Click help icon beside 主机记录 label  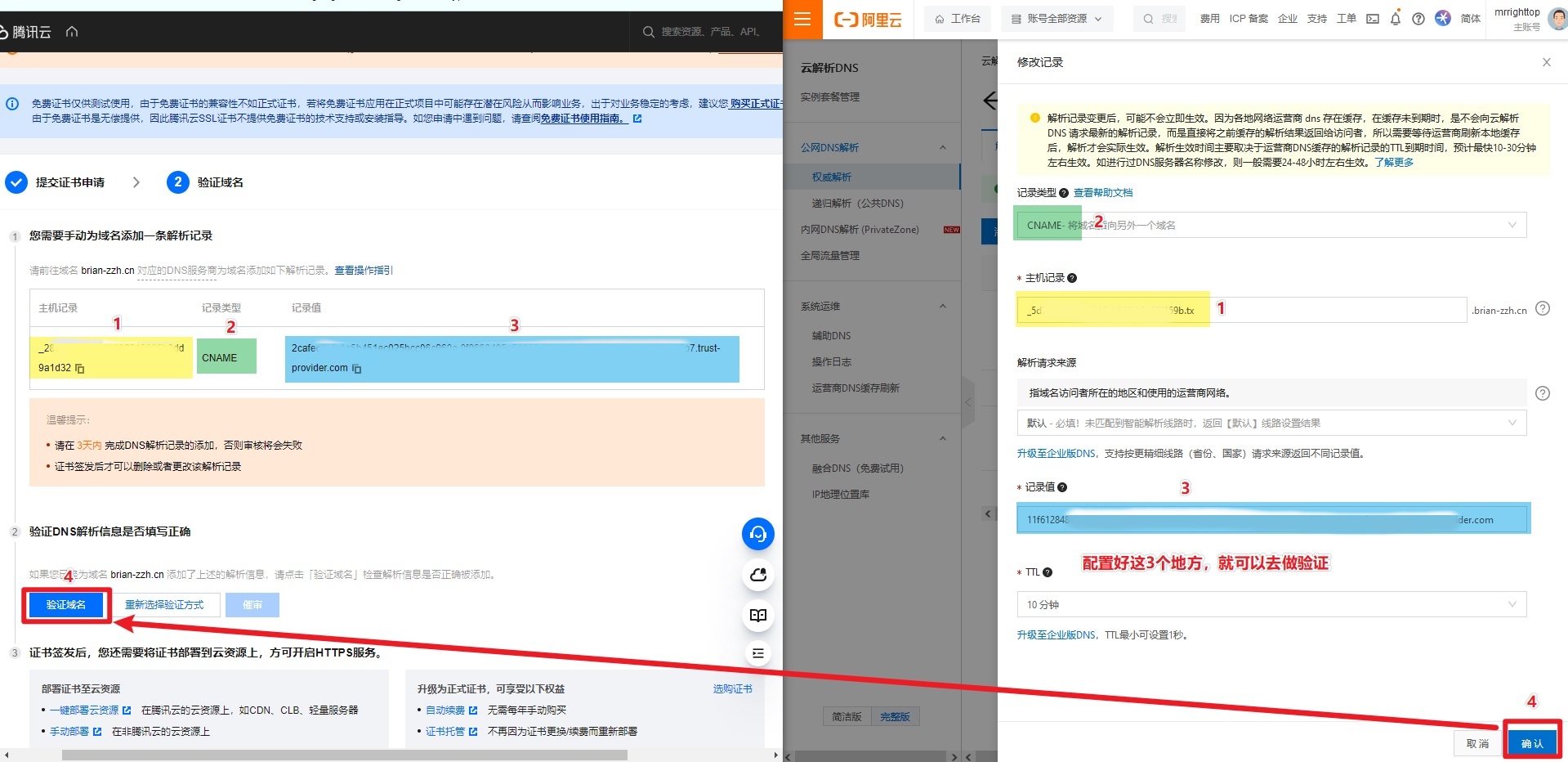click(1072, 278)
